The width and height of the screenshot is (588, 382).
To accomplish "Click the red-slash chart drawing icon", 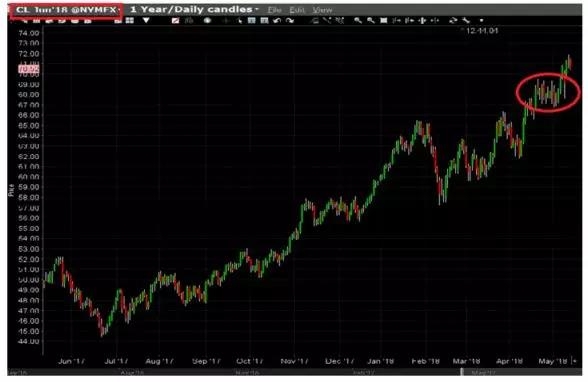I will (x=175, y=21).
